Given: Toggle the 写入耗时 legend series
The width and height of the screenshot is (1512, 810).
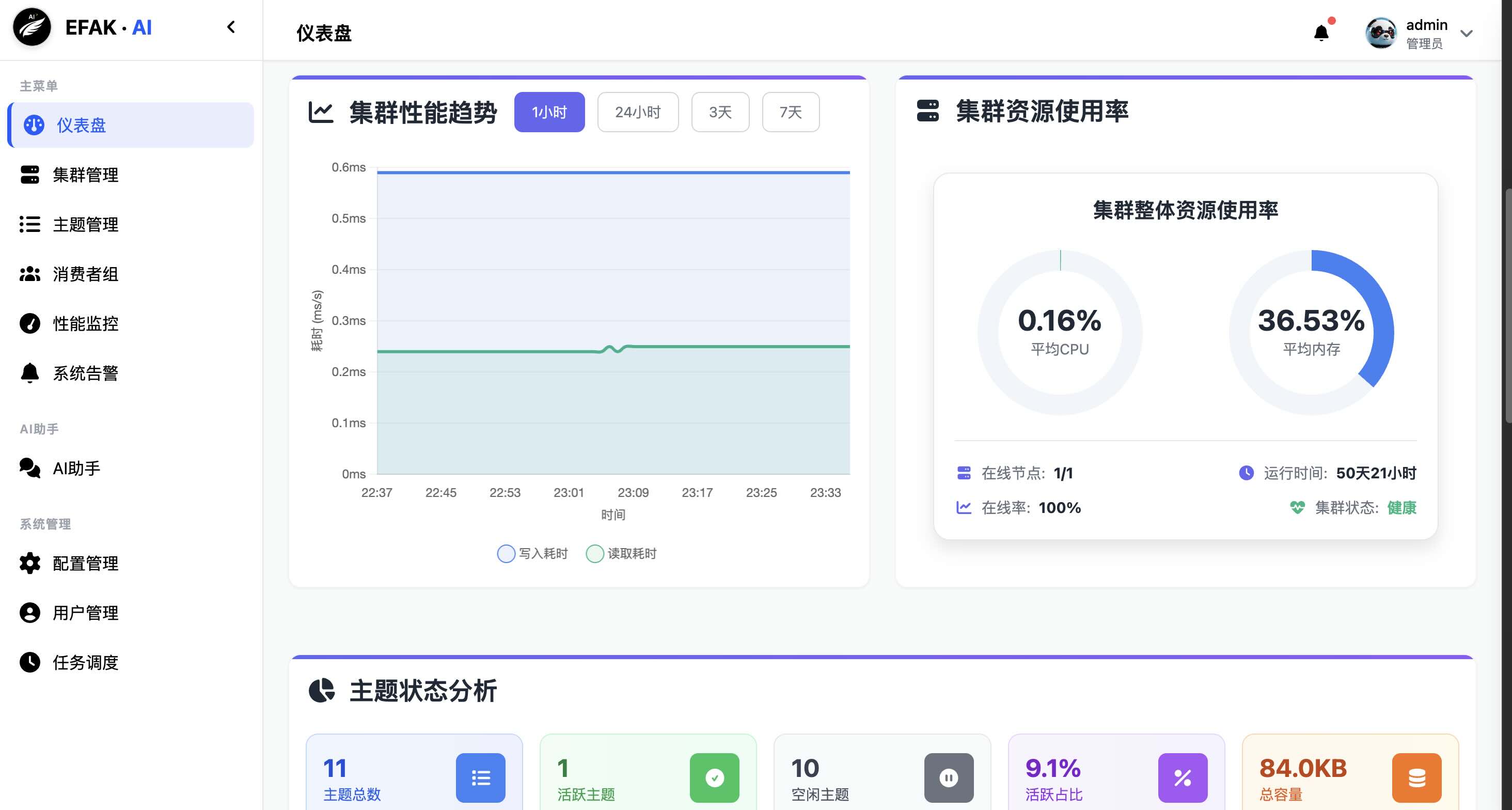Looking at the screenshot, I should pos(532,553).
